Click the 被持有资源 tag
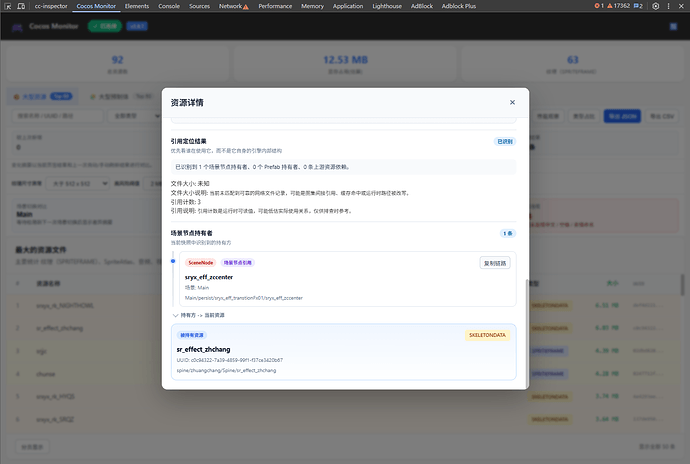690x464 pixels. [192, 335]
